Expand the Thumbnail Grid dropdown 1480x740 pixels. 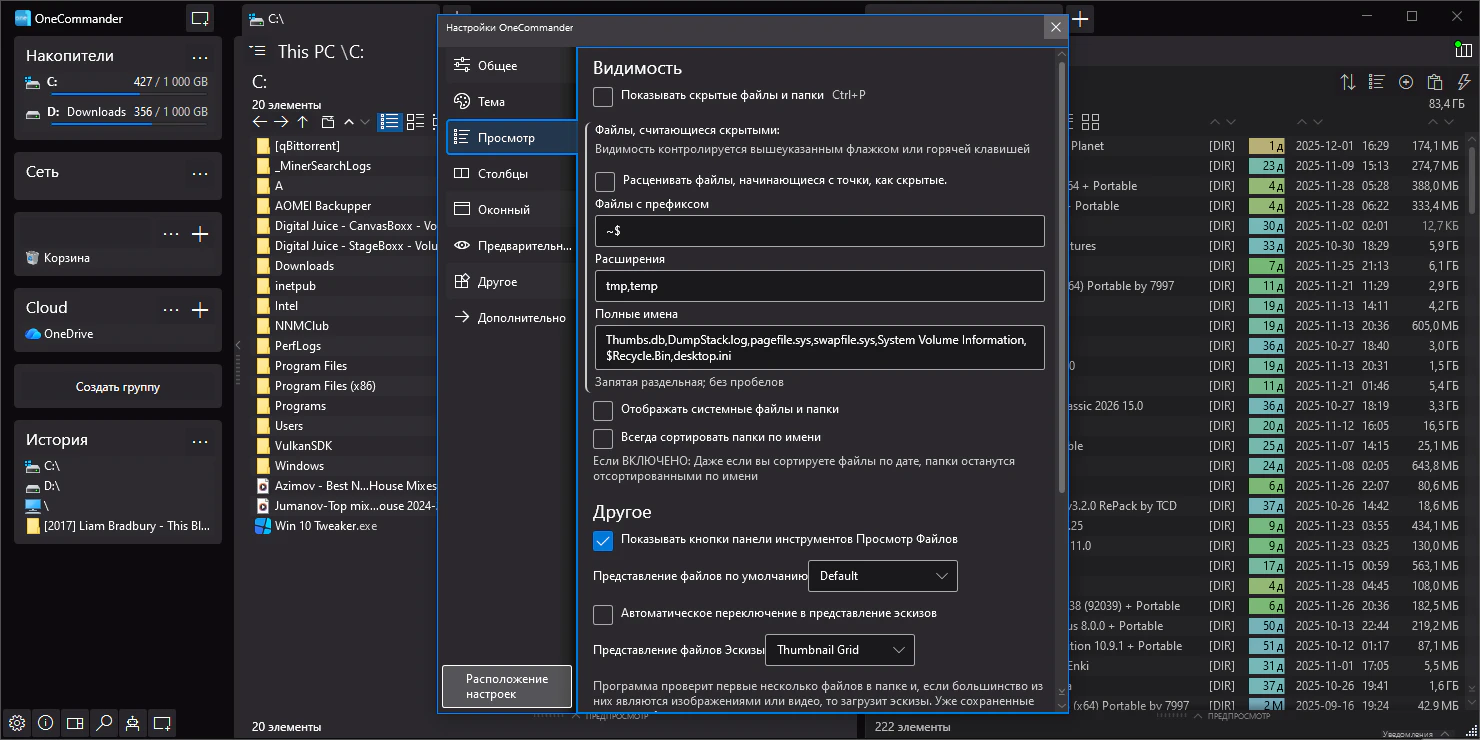click(839, 650)
